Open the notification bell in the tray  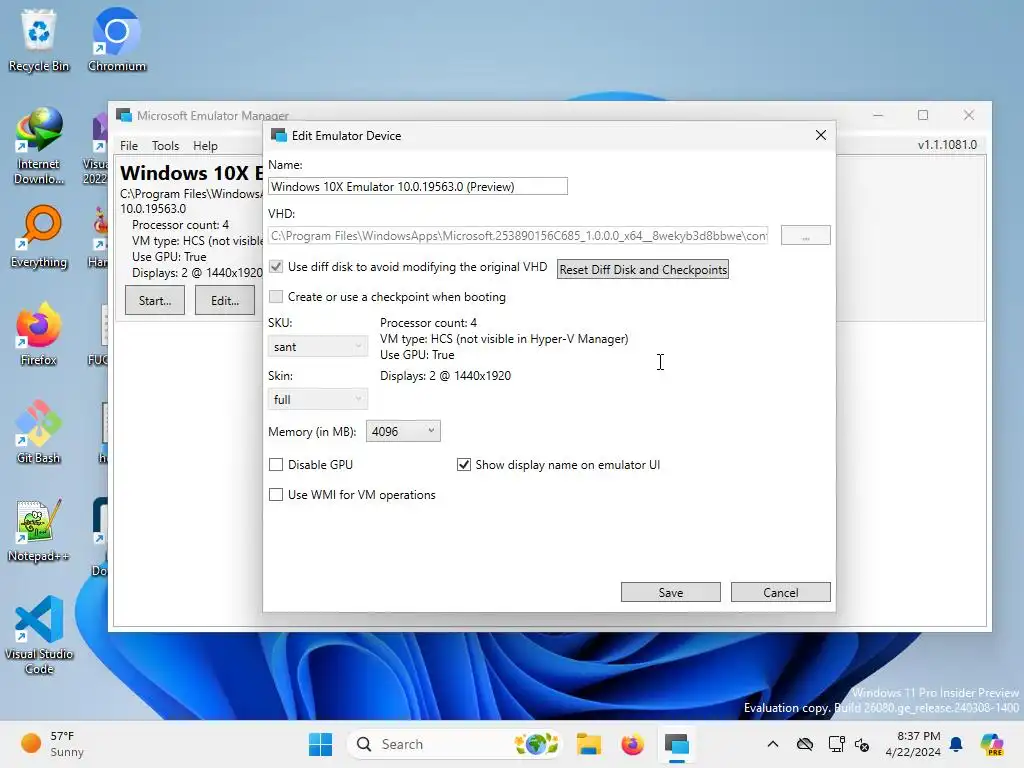click(x=956, y=744)
